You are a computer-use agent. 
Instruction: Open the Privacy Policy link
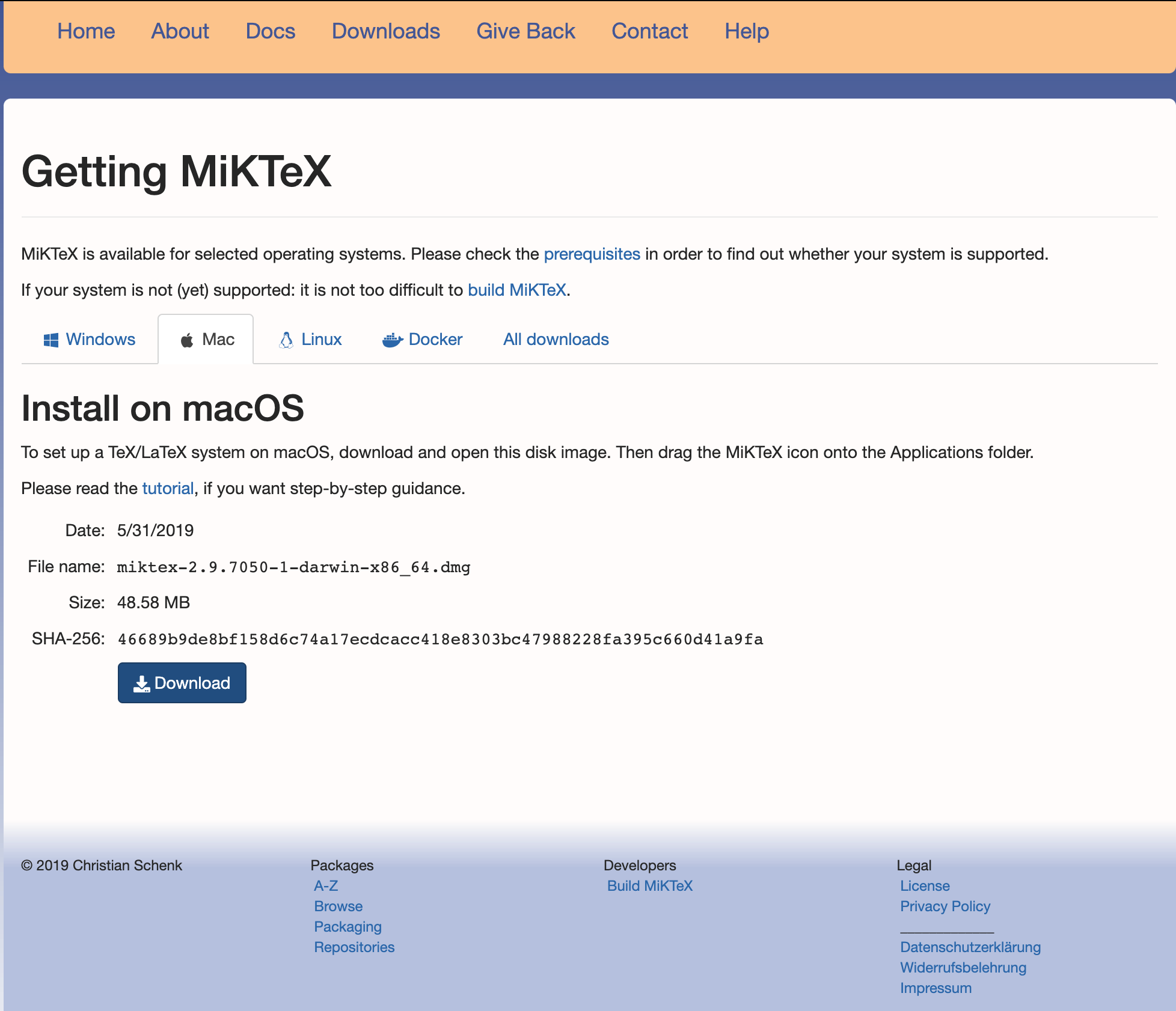click(x=945, y=906)
